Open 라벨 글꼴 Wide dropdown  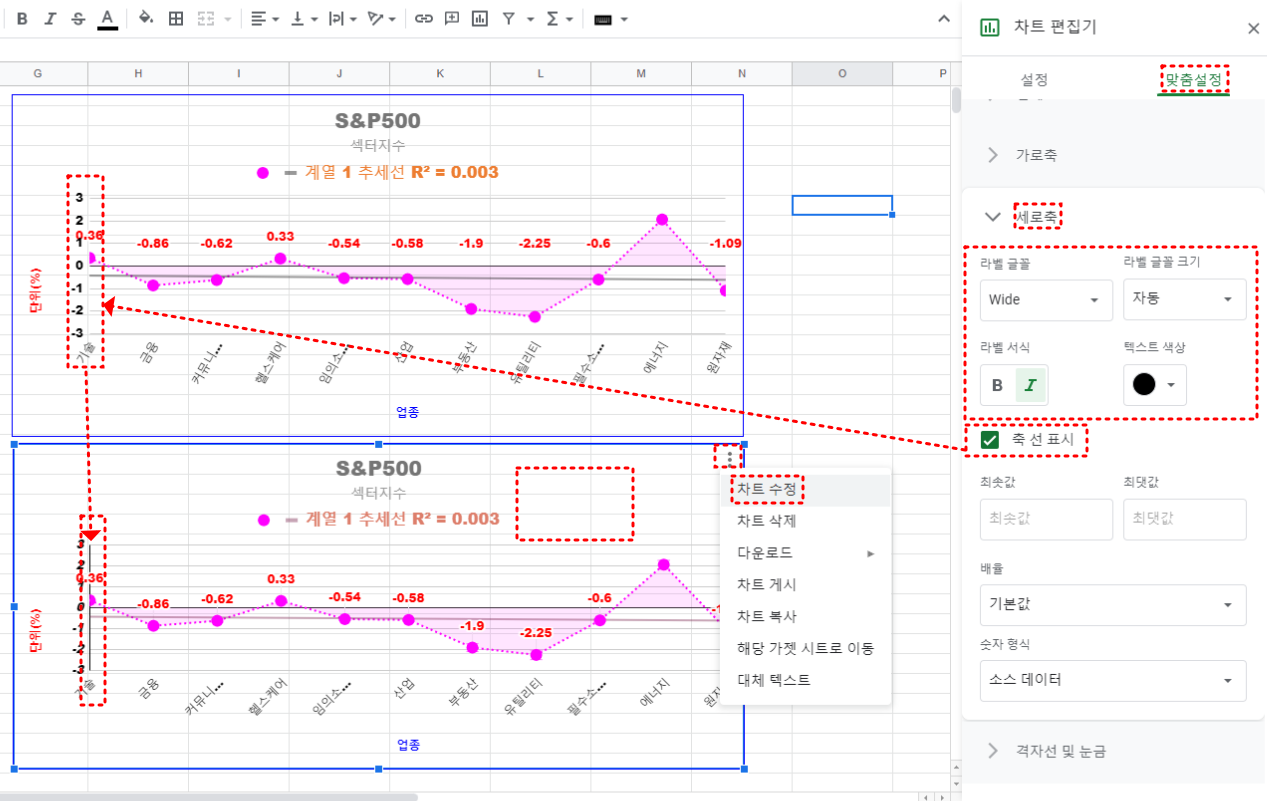1046,300
